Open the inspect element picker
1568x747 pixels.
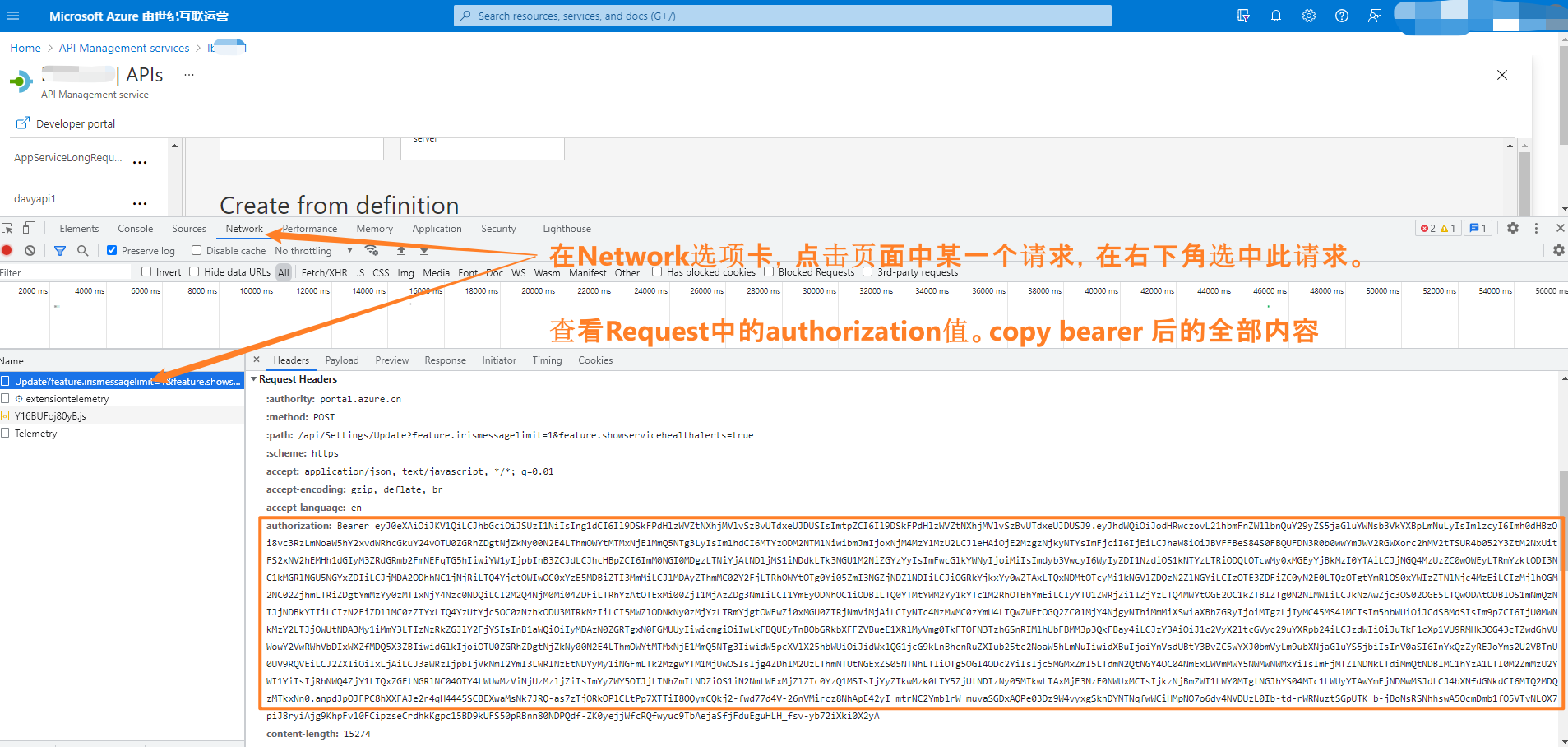click(7, 228)
